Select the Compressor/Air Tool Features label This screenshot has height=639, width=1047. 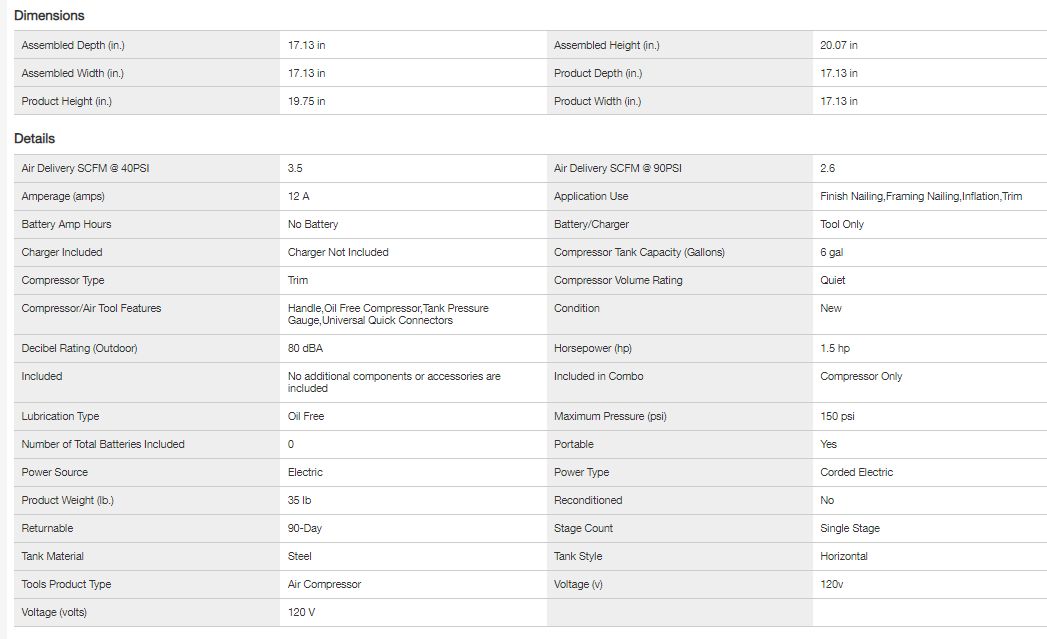pyautogui.click(x=91, y=308)
